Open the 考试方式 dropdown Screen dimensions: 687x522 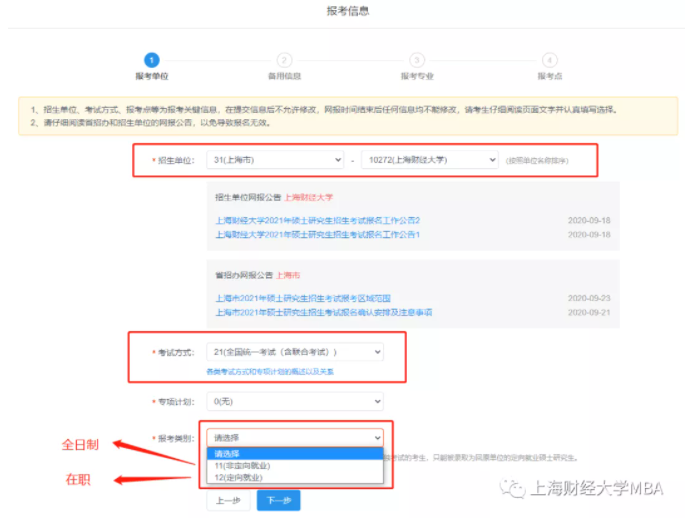(x=295, y=352)
